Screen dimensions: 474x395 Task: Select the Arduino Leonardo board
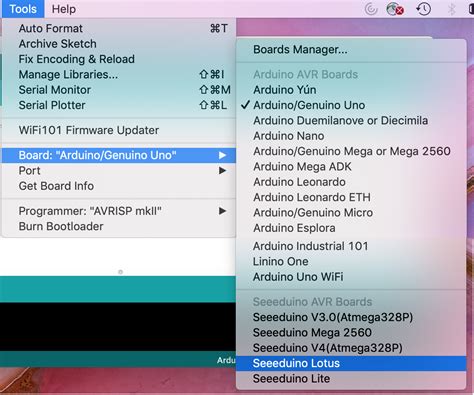351,182
